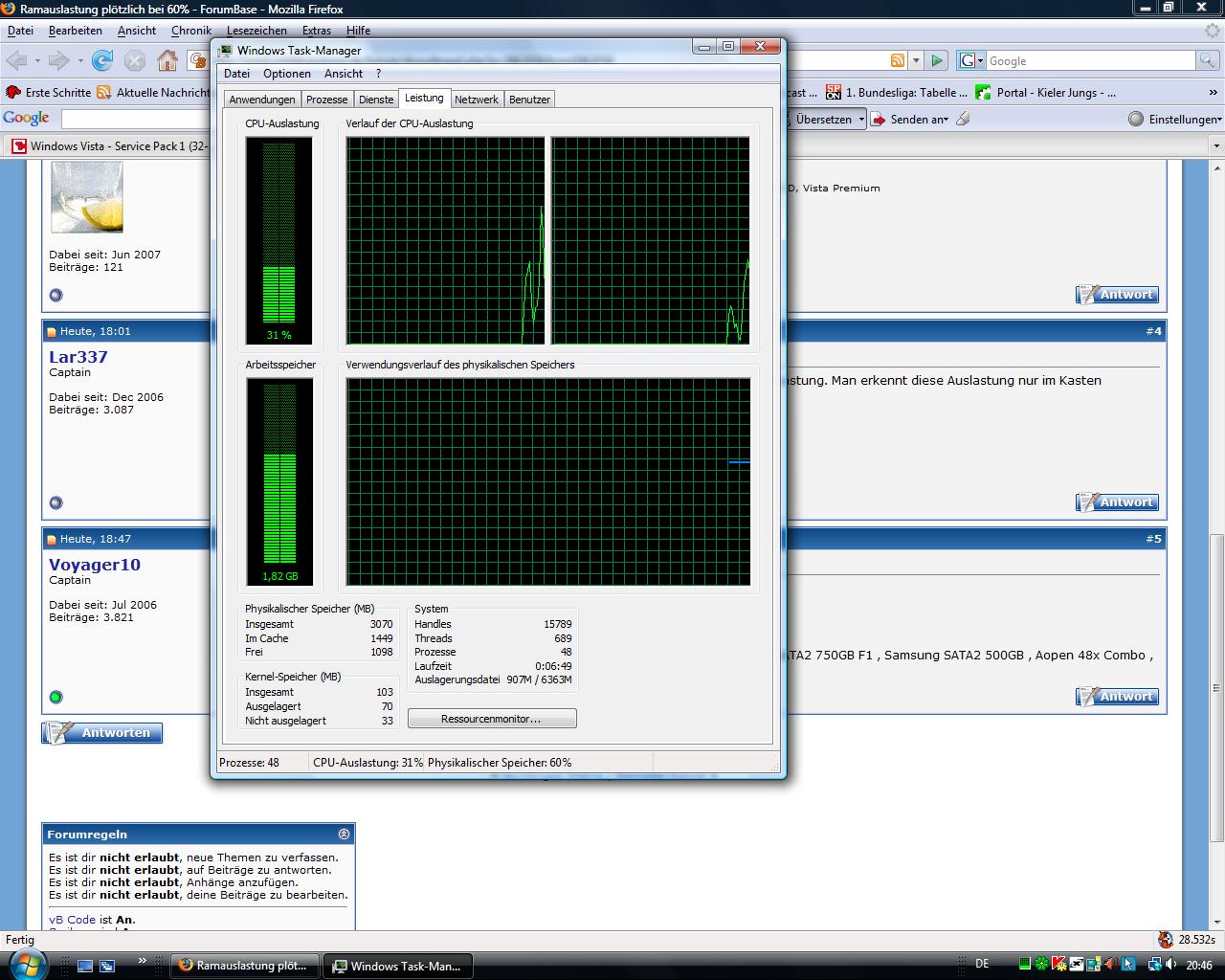Switch to Dienste tab

pyautogui.click(x=376, y=100)
